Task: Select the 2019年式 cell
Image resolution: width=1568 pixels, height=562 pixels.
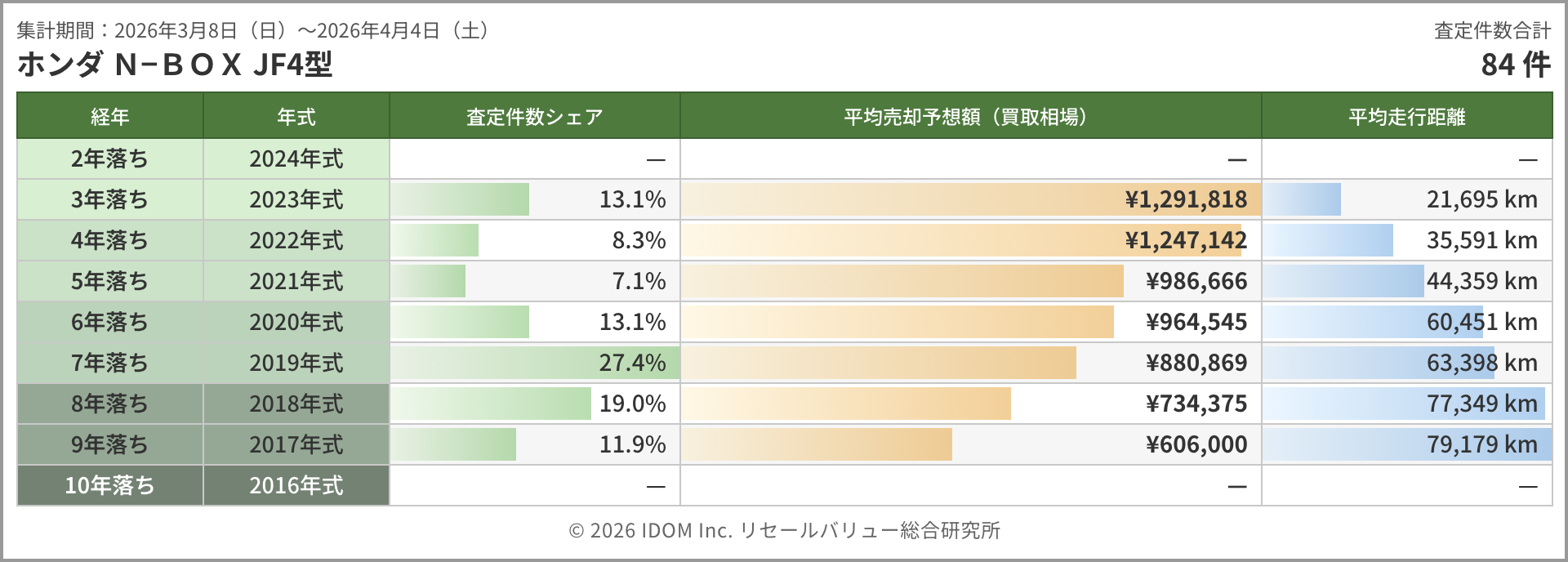Action: 296,363
